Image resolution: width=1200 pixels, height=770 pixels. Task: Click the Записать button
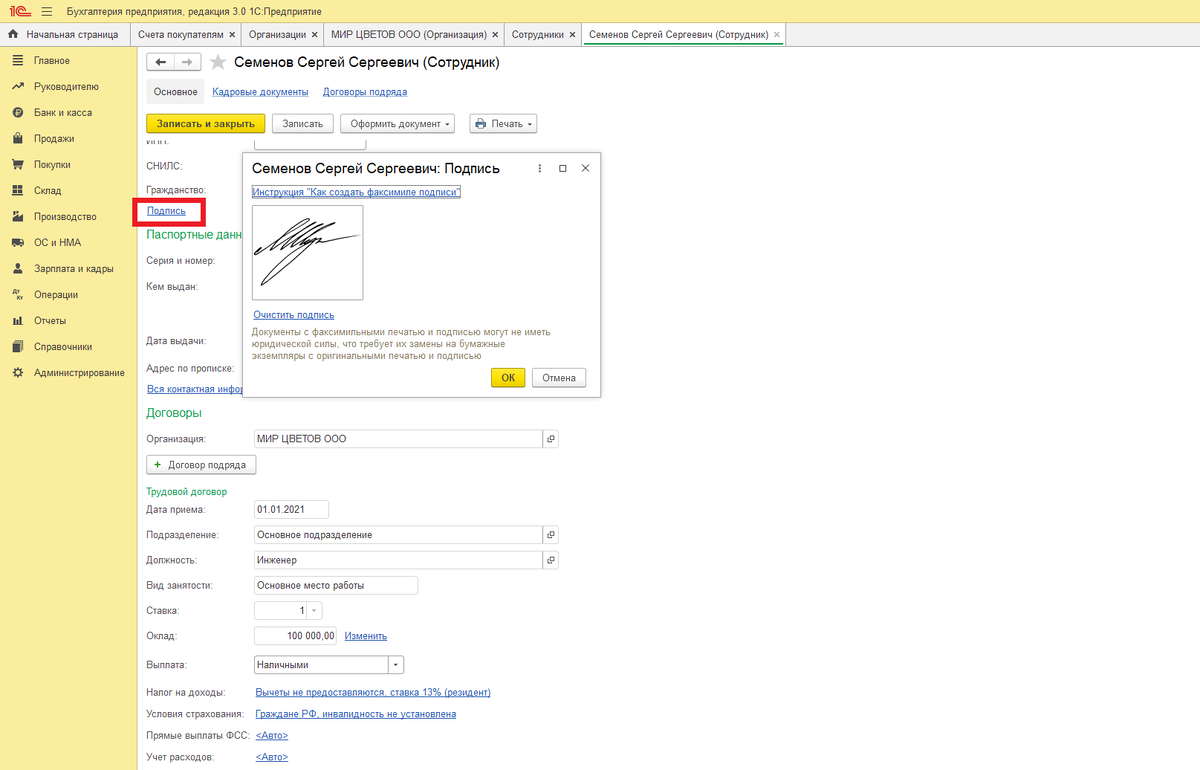pos(302,124)
